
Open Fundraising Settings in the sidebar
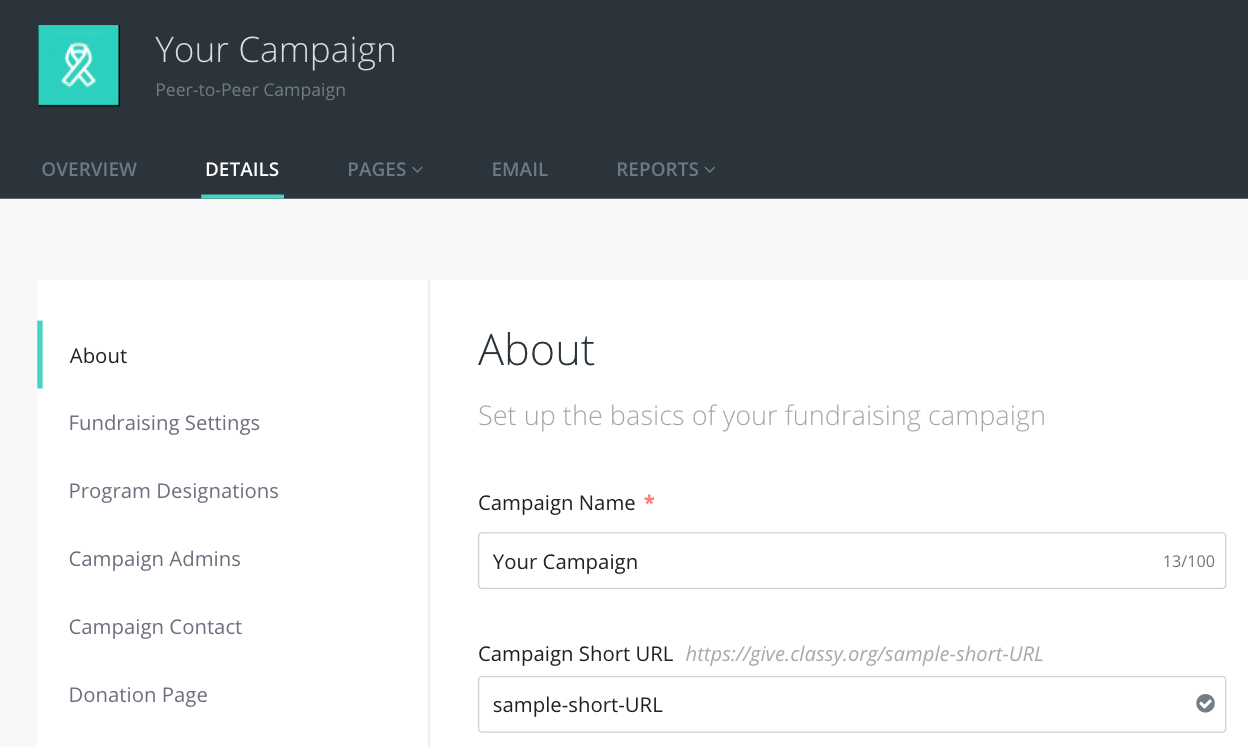(x=164, y=423)
